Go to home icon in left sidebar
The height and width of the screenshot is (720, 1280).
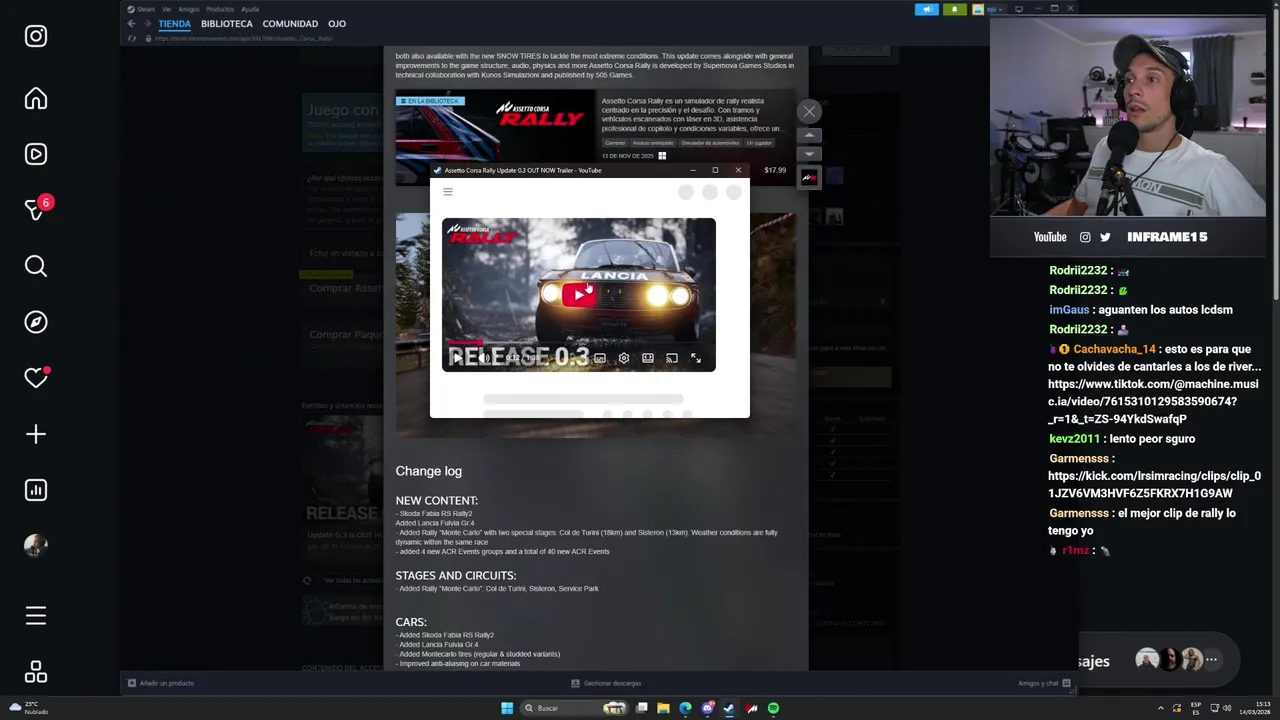pos(36,98)
